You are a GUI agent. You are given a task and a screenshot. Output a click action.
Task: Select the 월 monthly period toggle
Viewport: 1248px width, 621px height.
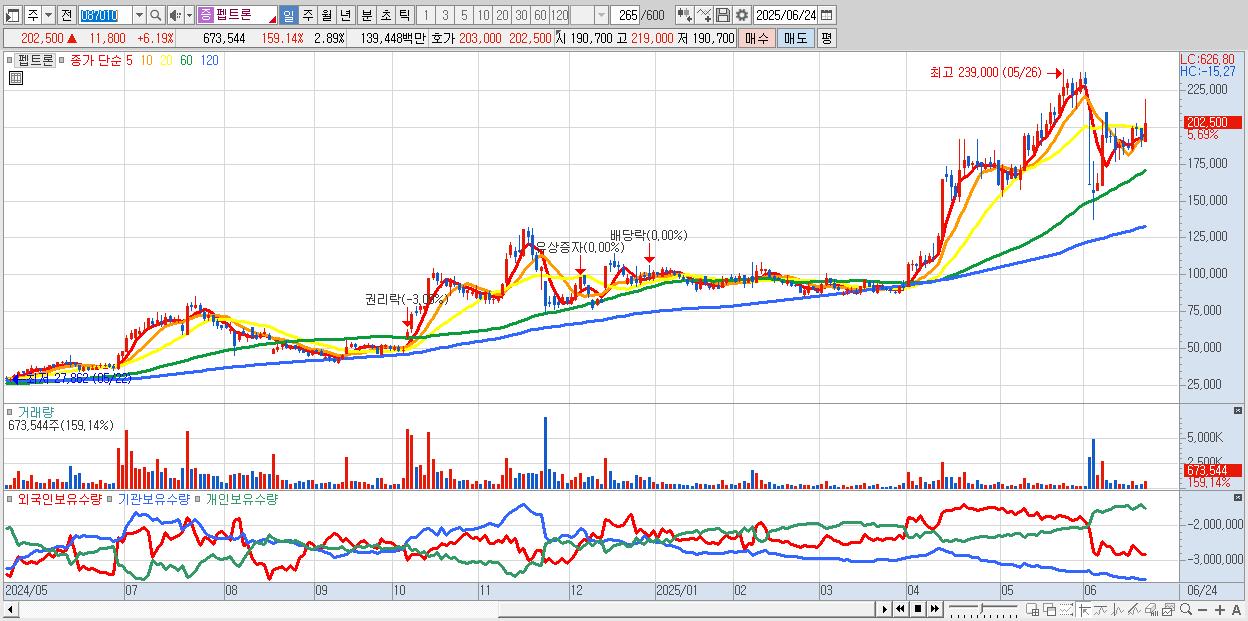pyautogui.click(x=326, y=15)
